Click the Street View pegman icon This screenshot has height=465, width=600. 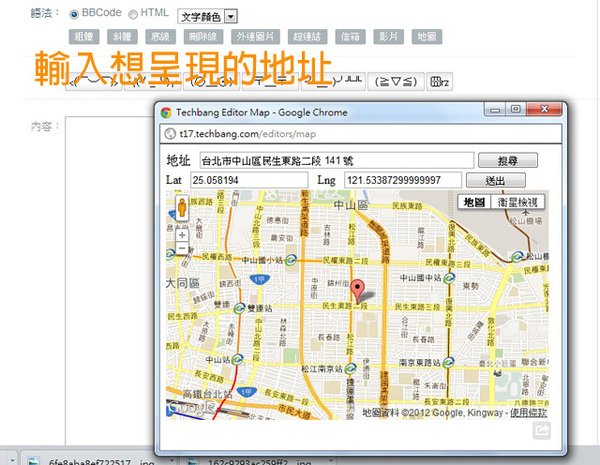[x=182, y=210]
